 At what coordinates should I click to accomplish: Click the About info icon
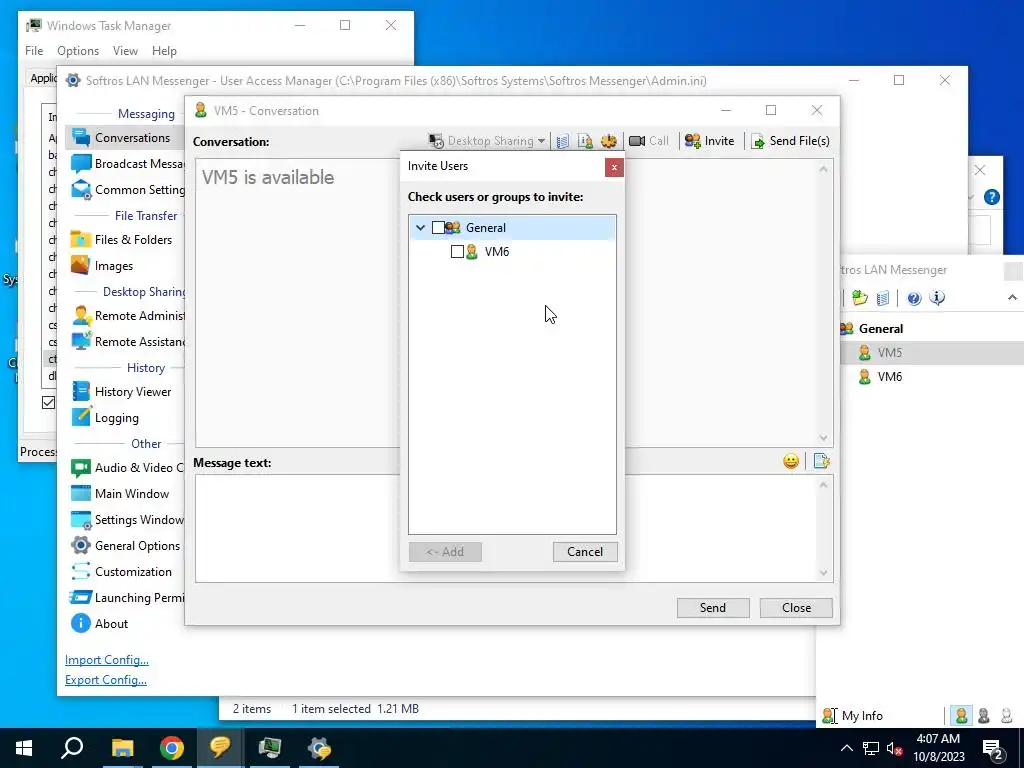tap(81, 624)
